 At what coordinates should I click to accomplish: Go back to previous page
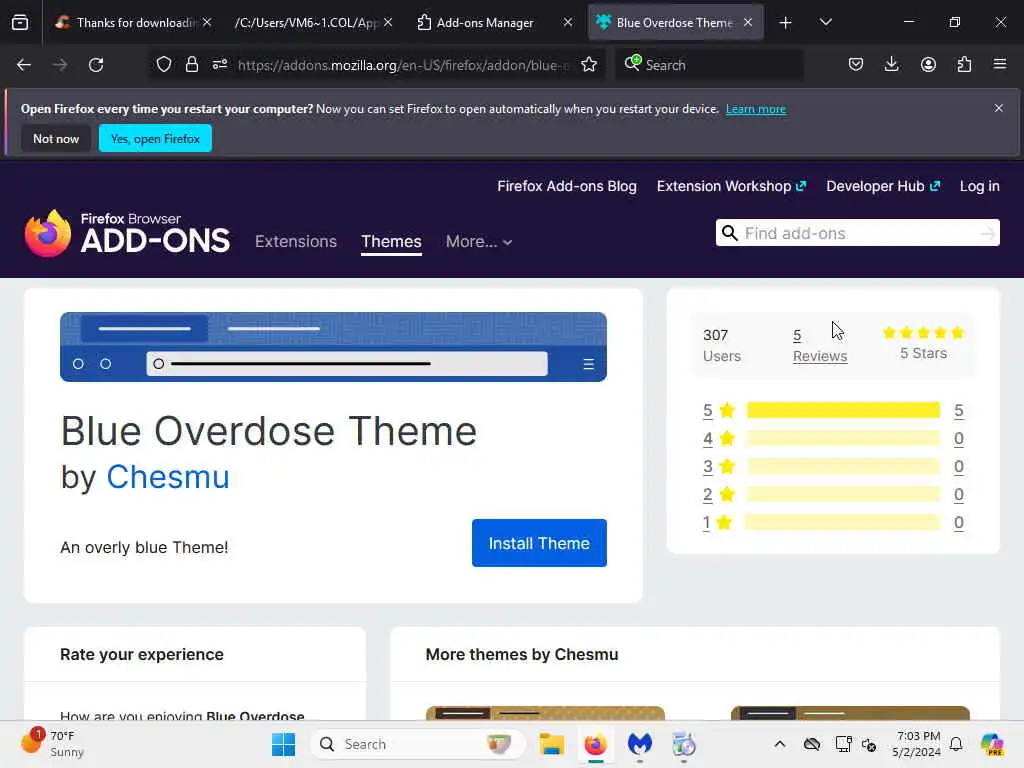click(x=24, y=65)
